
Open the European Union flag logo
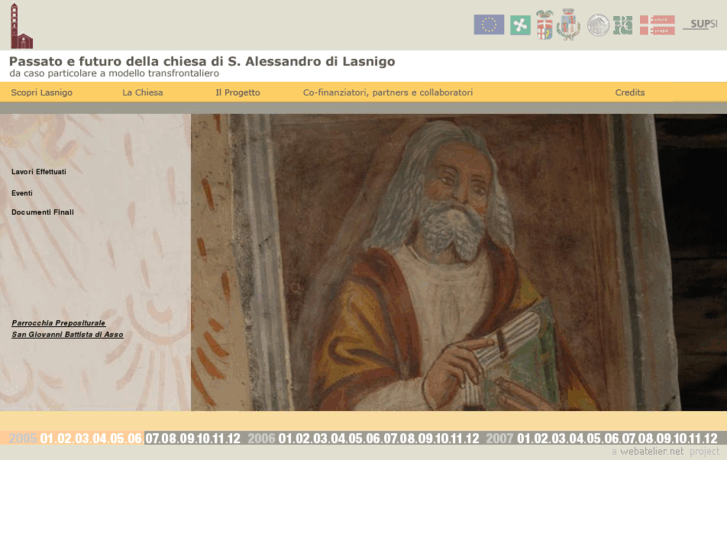coord(489,25)
